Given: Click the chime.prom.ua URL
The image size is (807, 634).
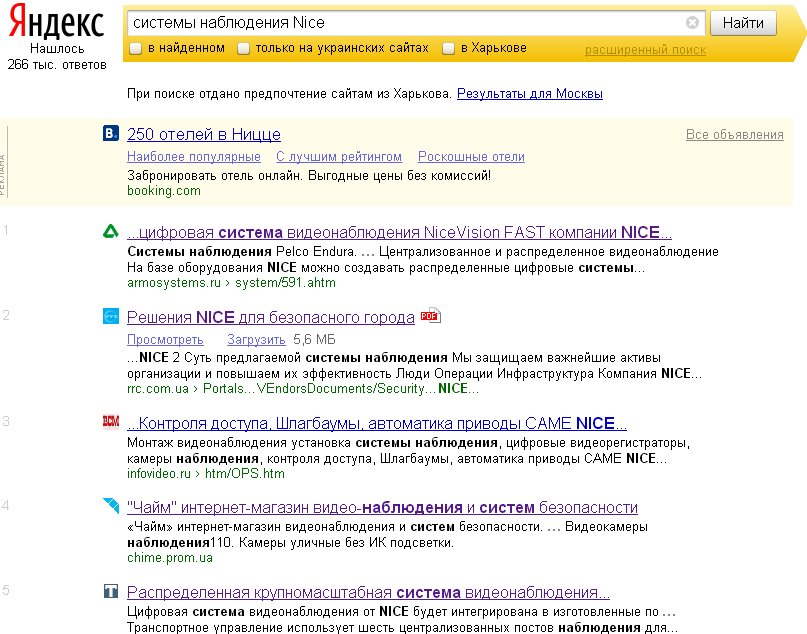Looking at the screenshot, I should point(170,558).
